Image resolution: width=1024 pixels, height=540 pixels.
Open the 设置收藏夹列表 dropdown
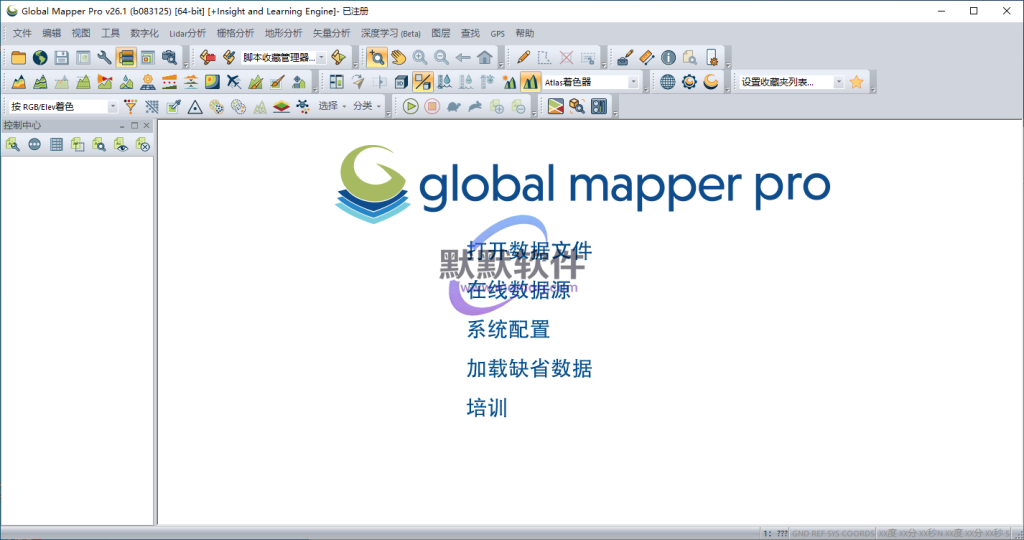click(x=838, y=83)
